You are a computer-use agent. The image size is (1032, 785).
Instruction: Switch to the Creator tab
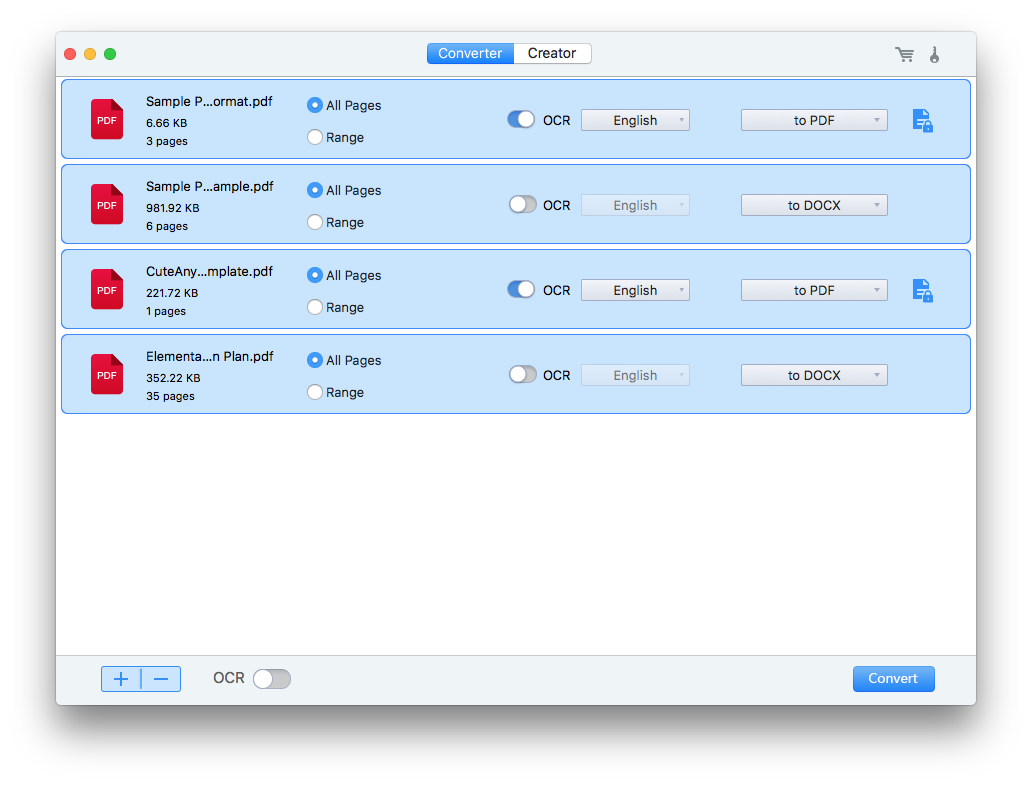551,53
